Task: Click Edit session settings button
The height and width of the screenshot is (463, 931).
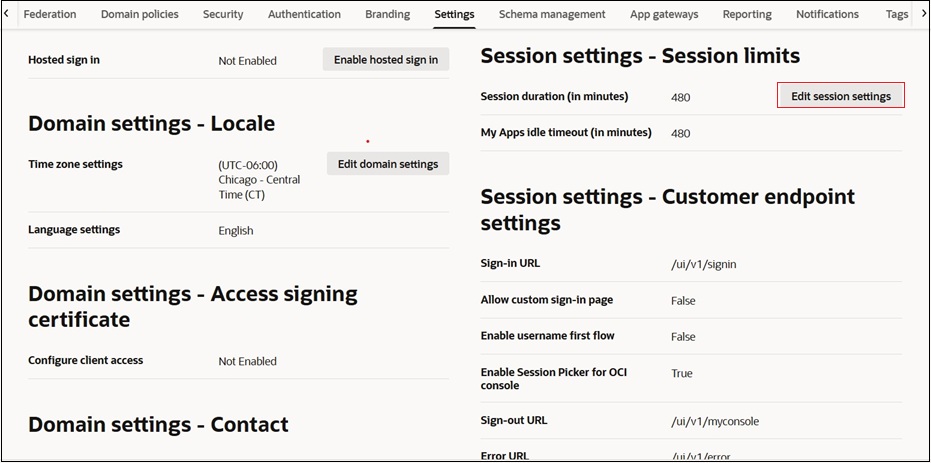Action: pos(841,96)
